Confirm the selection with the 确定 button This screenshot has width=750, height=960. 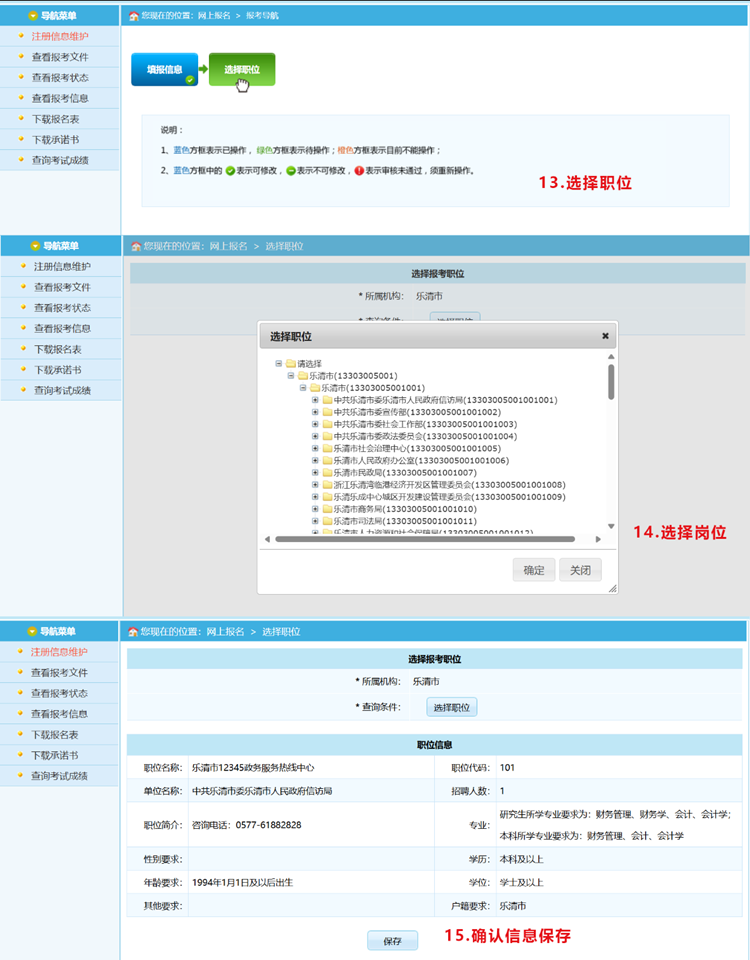coord(533,570)
